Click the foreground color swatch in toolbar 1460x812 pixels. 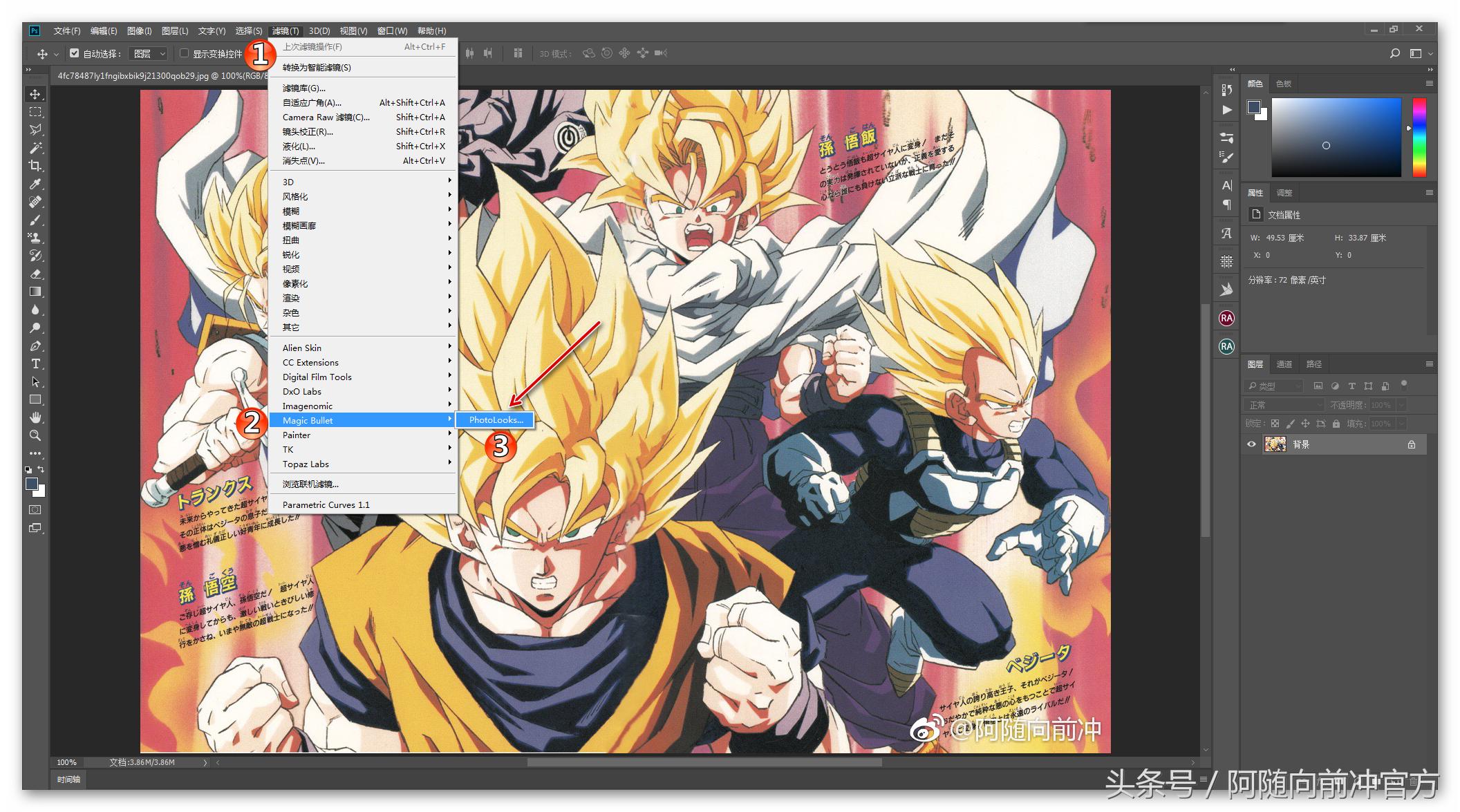(x=31, y=484)
